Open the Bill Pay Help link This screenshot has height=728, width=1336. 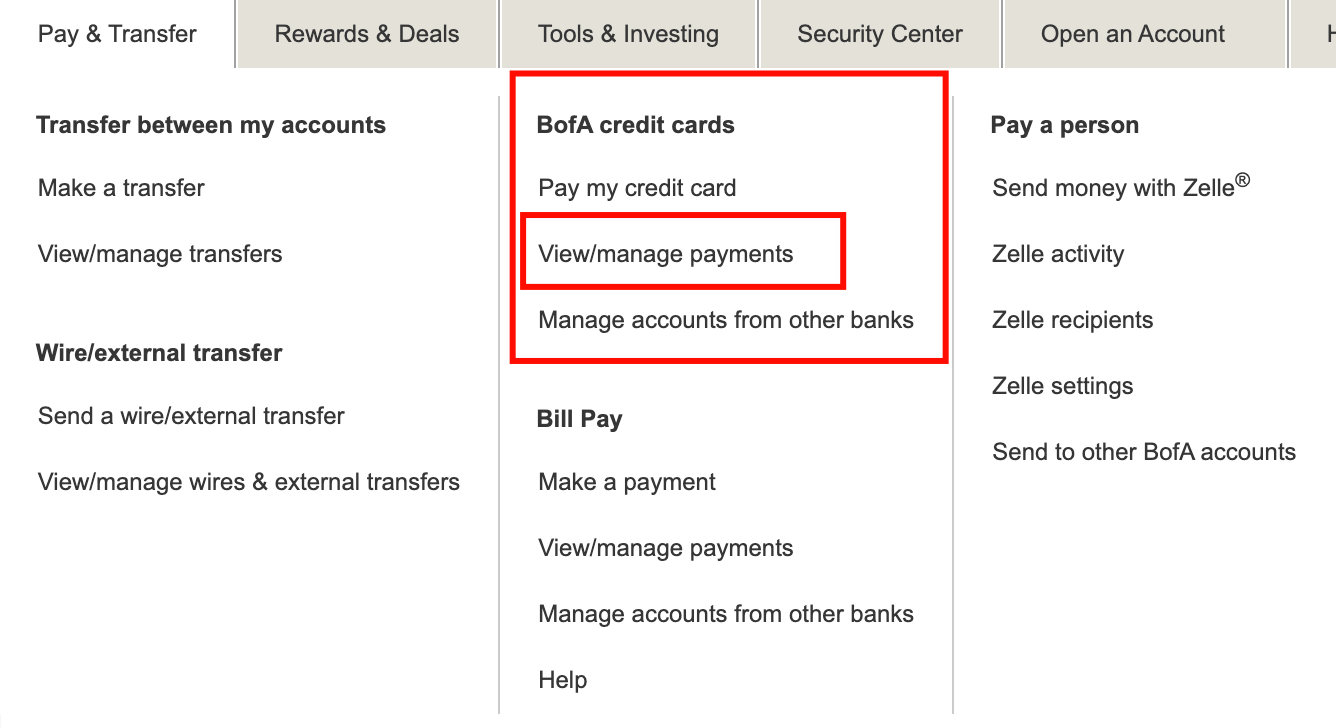(563, 680)
